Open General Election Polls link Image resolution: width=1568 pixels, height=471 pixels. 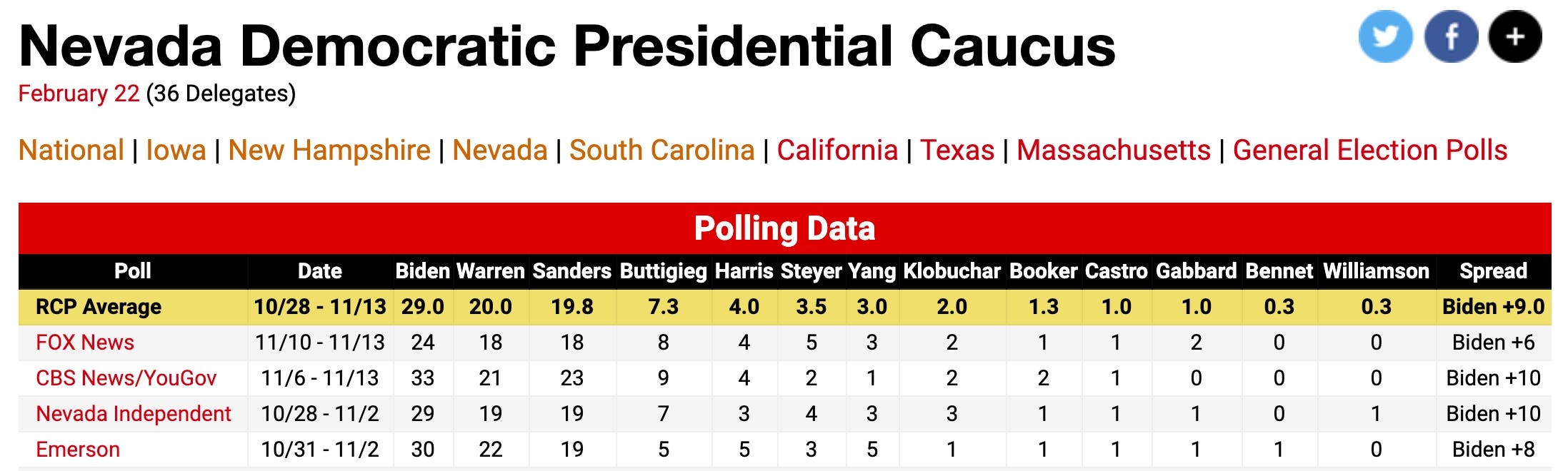[1369, 151]
